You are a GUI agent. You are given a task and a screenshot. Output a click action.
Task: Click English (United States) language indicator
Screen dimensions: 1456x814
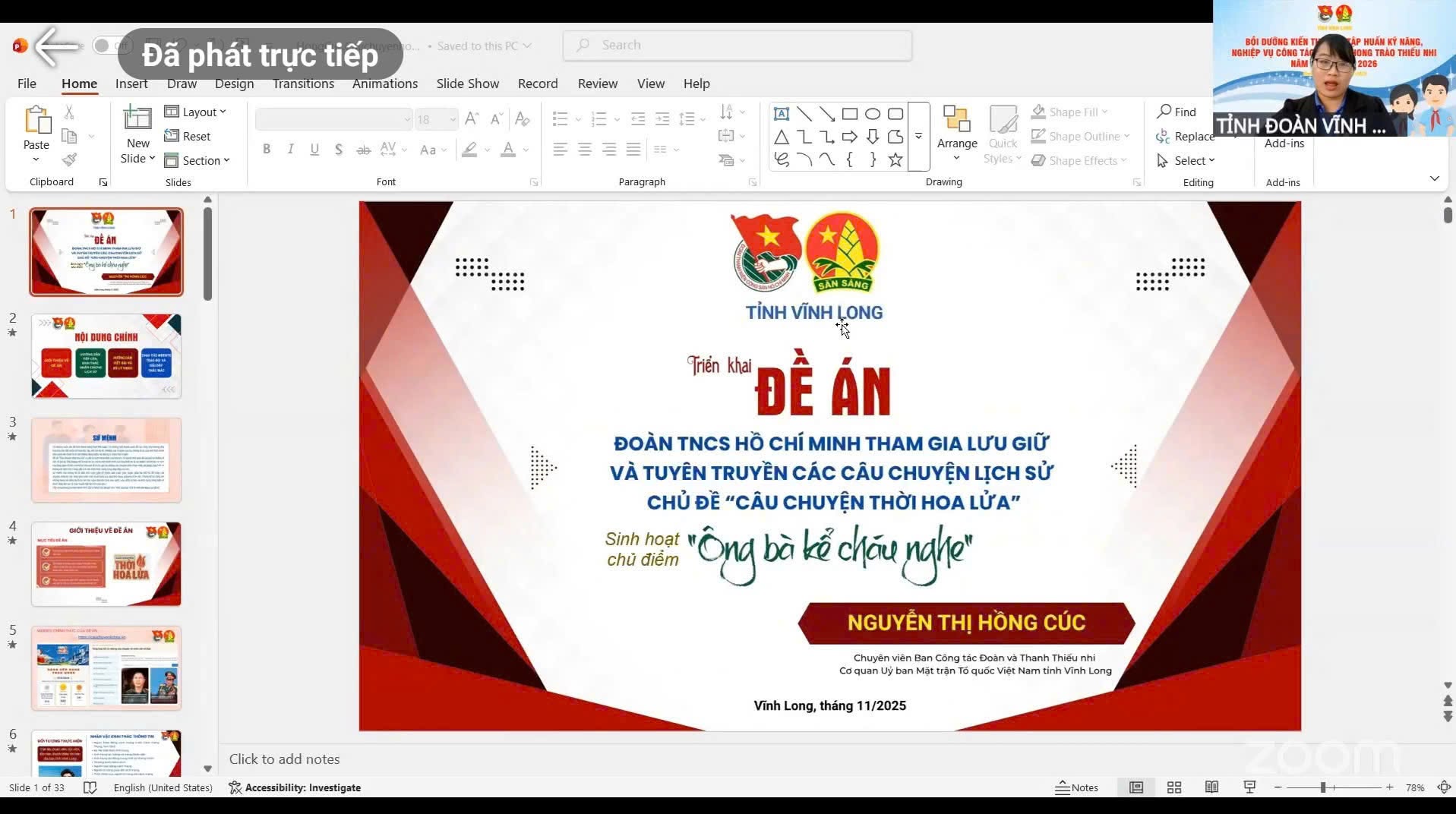163,787
